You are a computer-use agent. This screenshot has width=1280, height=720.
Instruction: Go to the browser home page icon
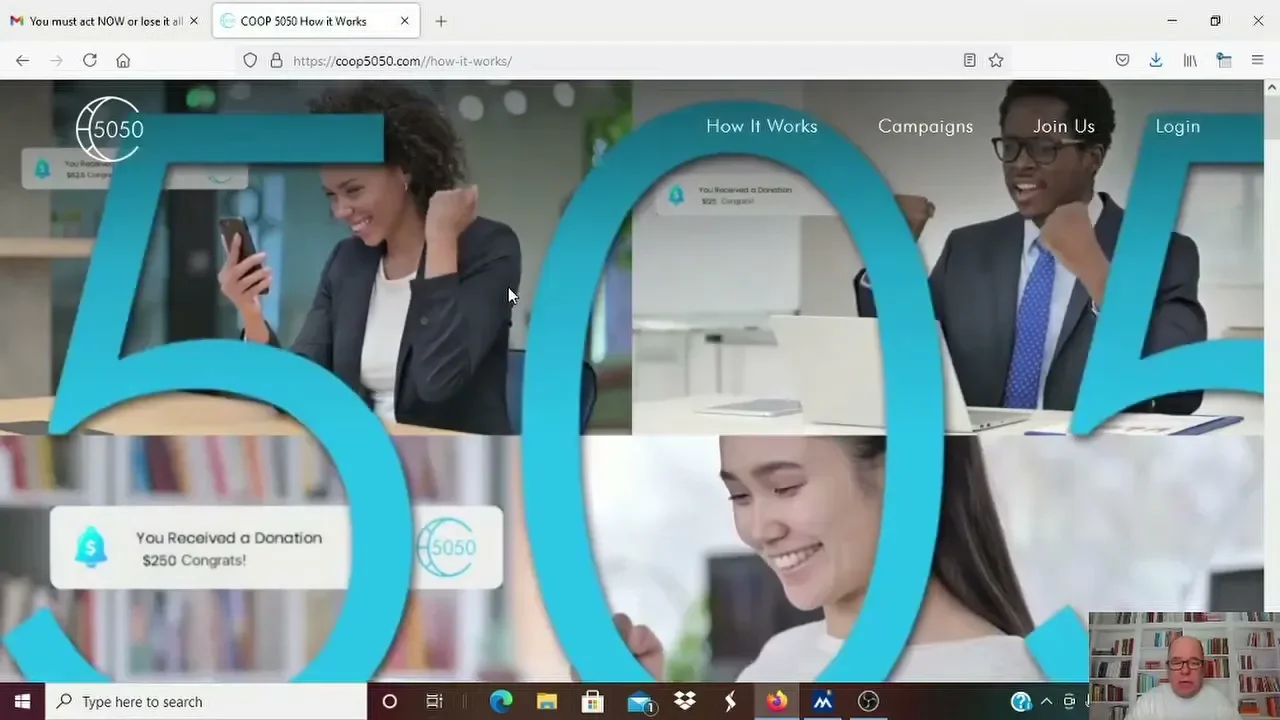click(x=123, y=61)
